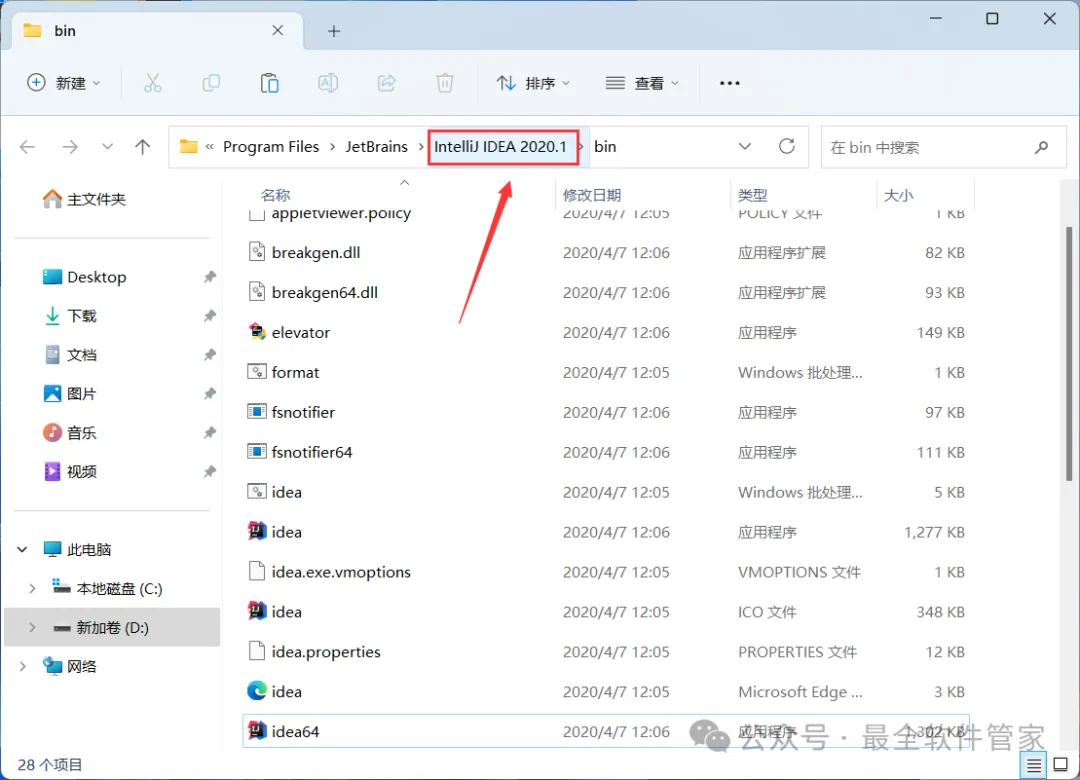The width and height of the screenshot is (1080, 780).
Task: Navigate to IntelliJ IDEA 2020.1 breadcrumb
Action: (501, 147)
